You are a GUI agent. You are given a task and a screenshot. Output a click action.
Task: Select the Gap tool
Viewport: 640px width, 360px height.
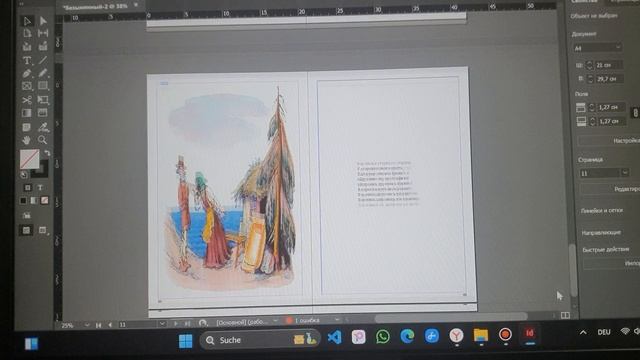tap(43, 33)
